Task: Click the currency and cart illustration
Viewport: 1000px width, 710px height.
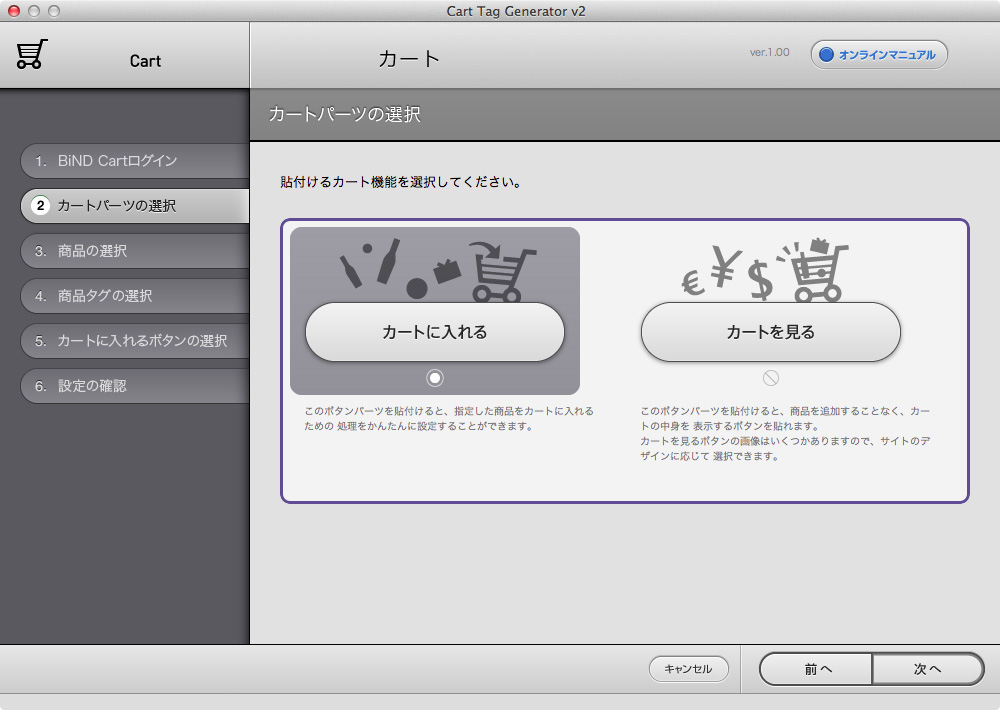Action: pos(765,270)
